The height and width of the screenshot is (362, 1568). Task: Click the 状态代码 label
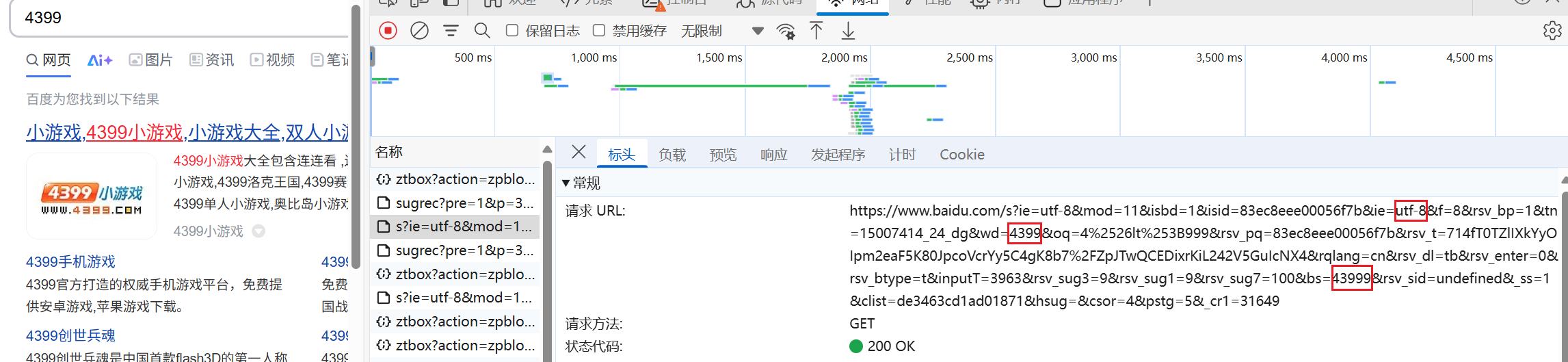tap(594, 346)
